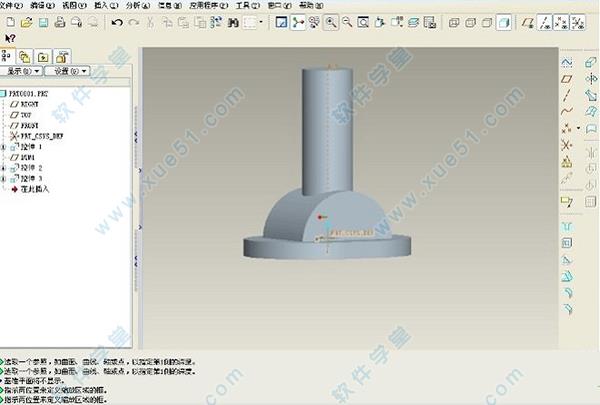Open the Layers tool icon
This screenshot has height=405, width=600.
pos(413,23)
